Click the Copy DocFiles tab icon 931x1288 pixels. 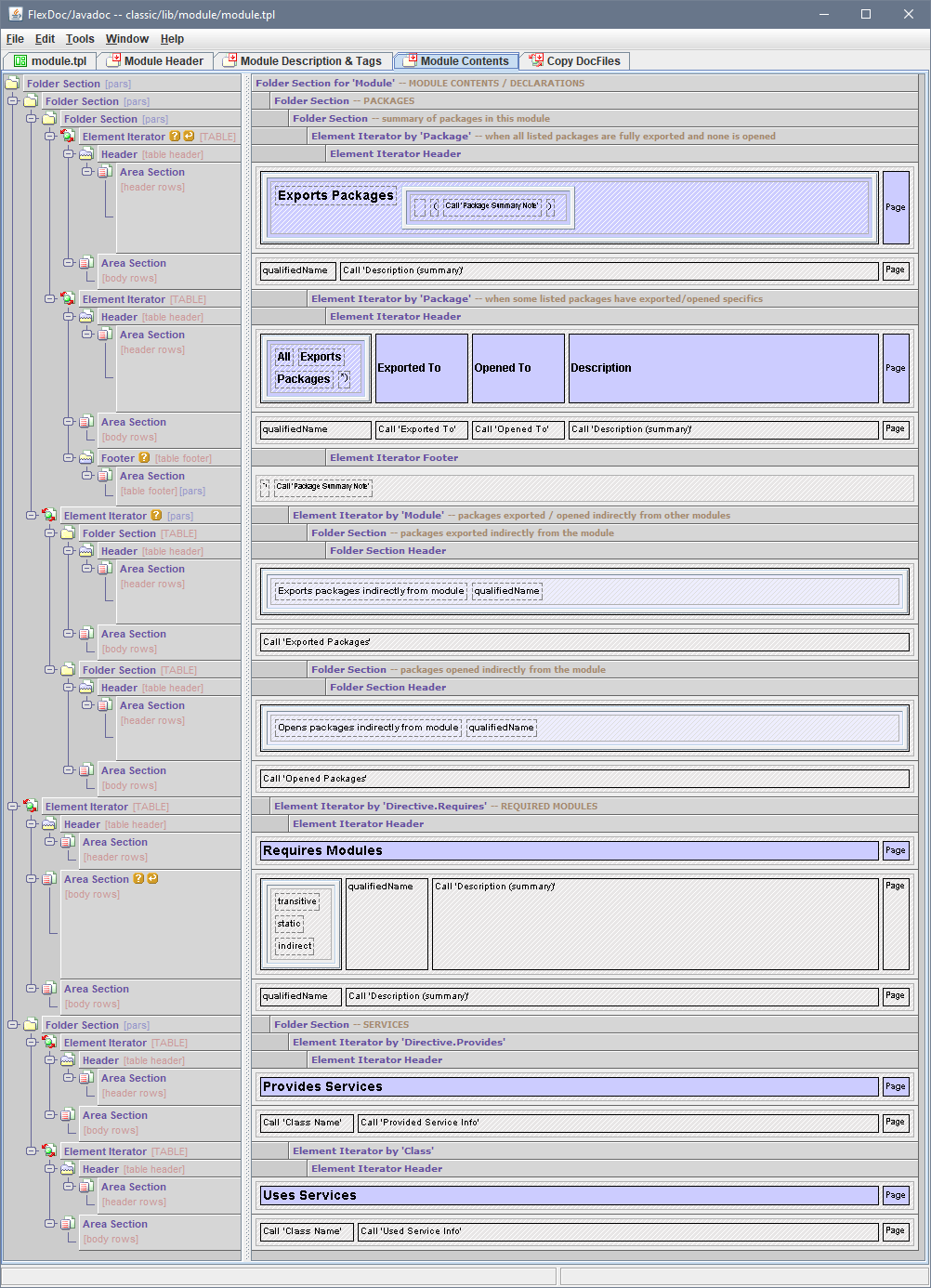pos(536,60)
